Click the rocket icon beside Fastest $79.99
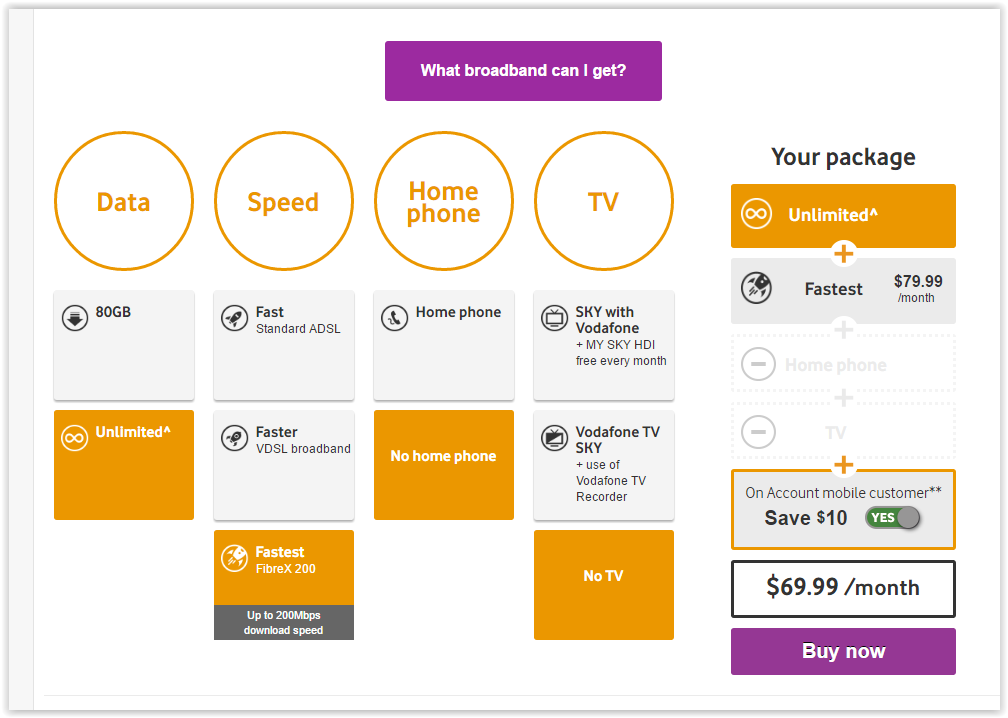Screen dimensions: 1008x718 pyautogui.click(x=757, y=288)
